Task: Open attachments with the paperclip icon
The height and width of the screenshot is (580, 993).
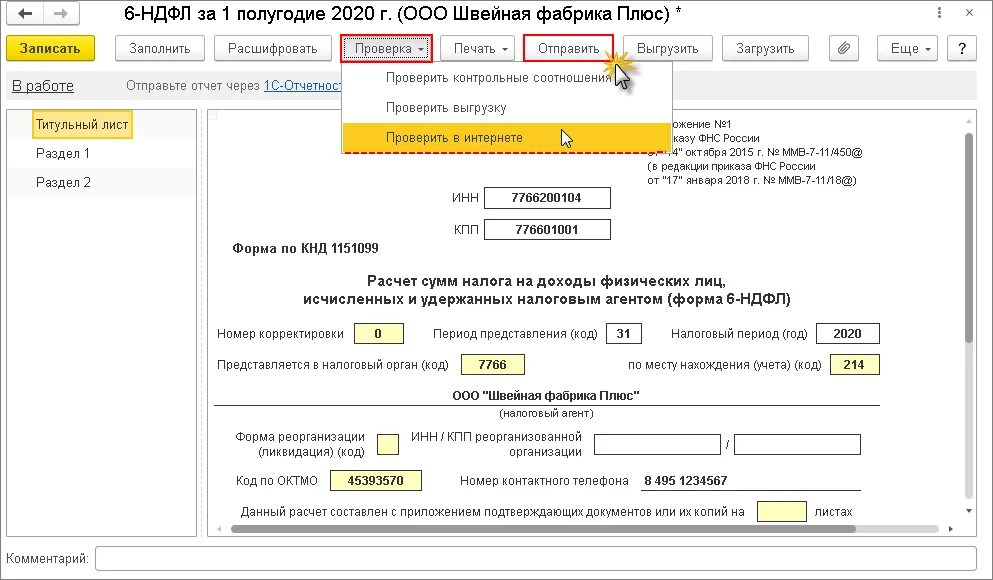Action: 844,48
